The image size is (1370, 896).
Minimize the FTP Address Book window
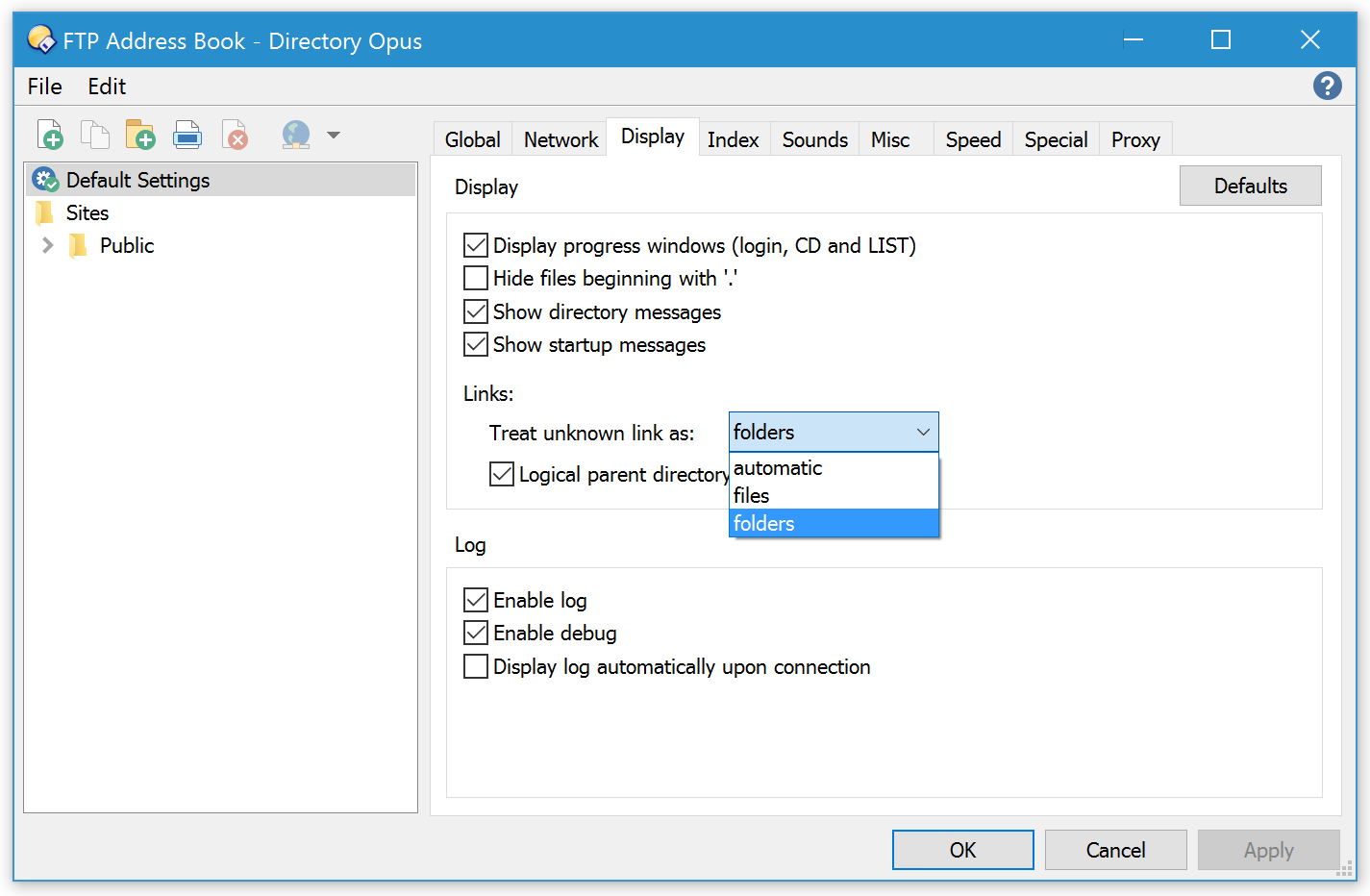click(x=1133, y=39)
